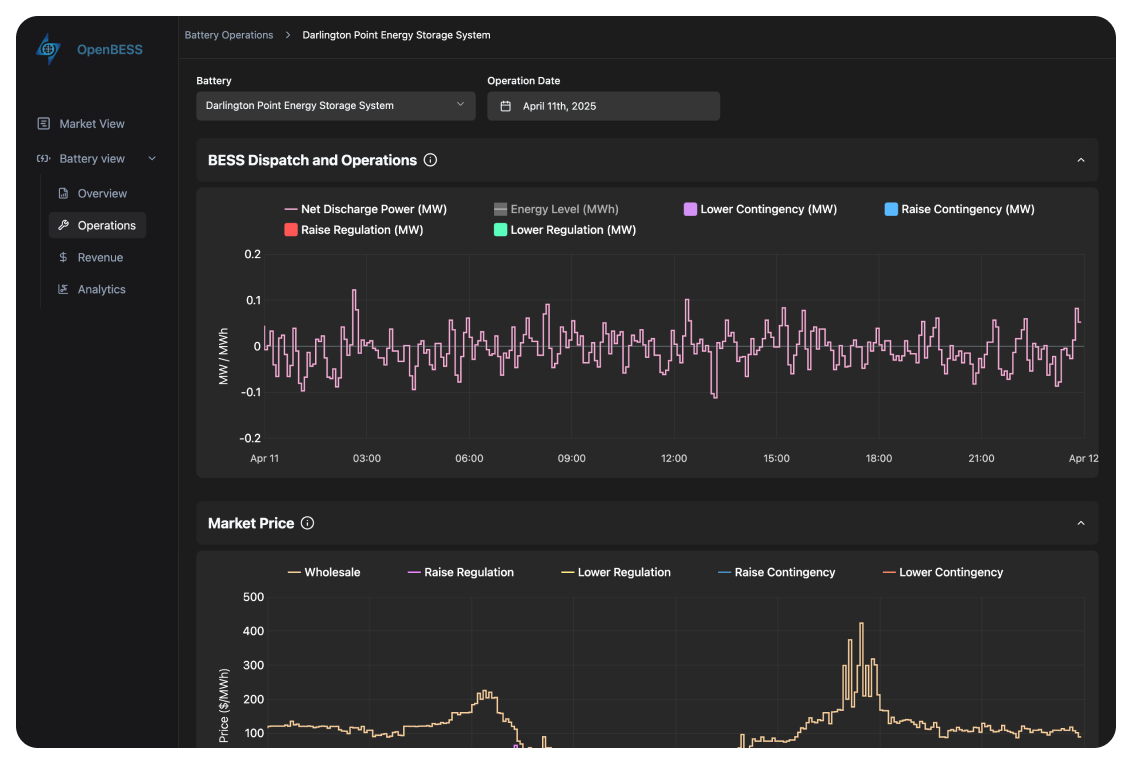Open the Battery selection dropdown
1130x762 pixels.
[x=335, y=106]
